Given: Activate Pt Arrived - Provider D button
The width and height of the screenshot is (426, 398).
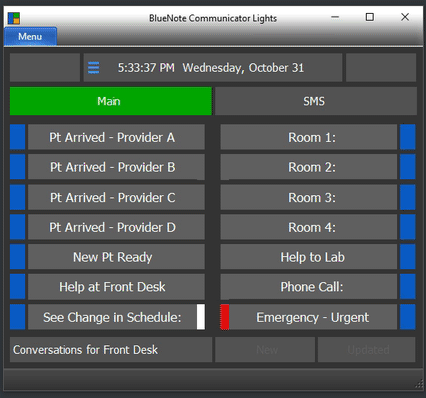Looking at the screenshot, I should click(116, 227).
